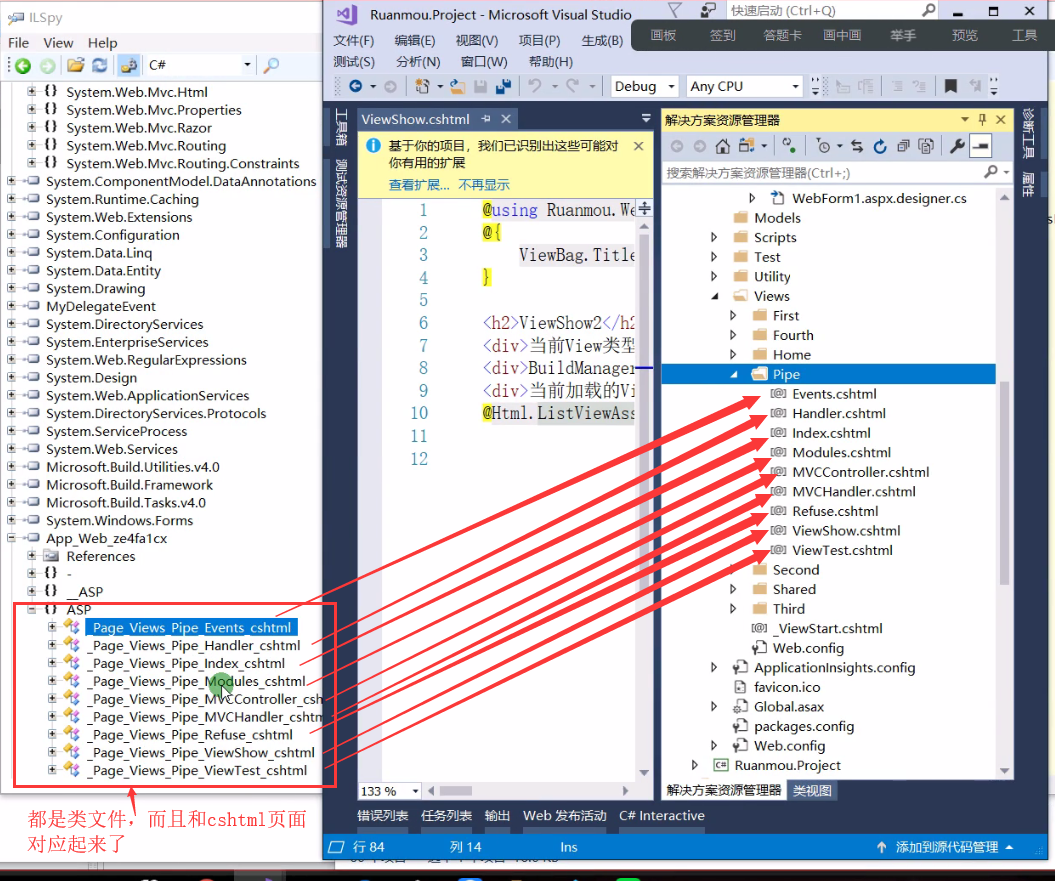Collapse the Views folder in Solution Explorer
This screenshot has height=881, width=1055.
(715, 296)
